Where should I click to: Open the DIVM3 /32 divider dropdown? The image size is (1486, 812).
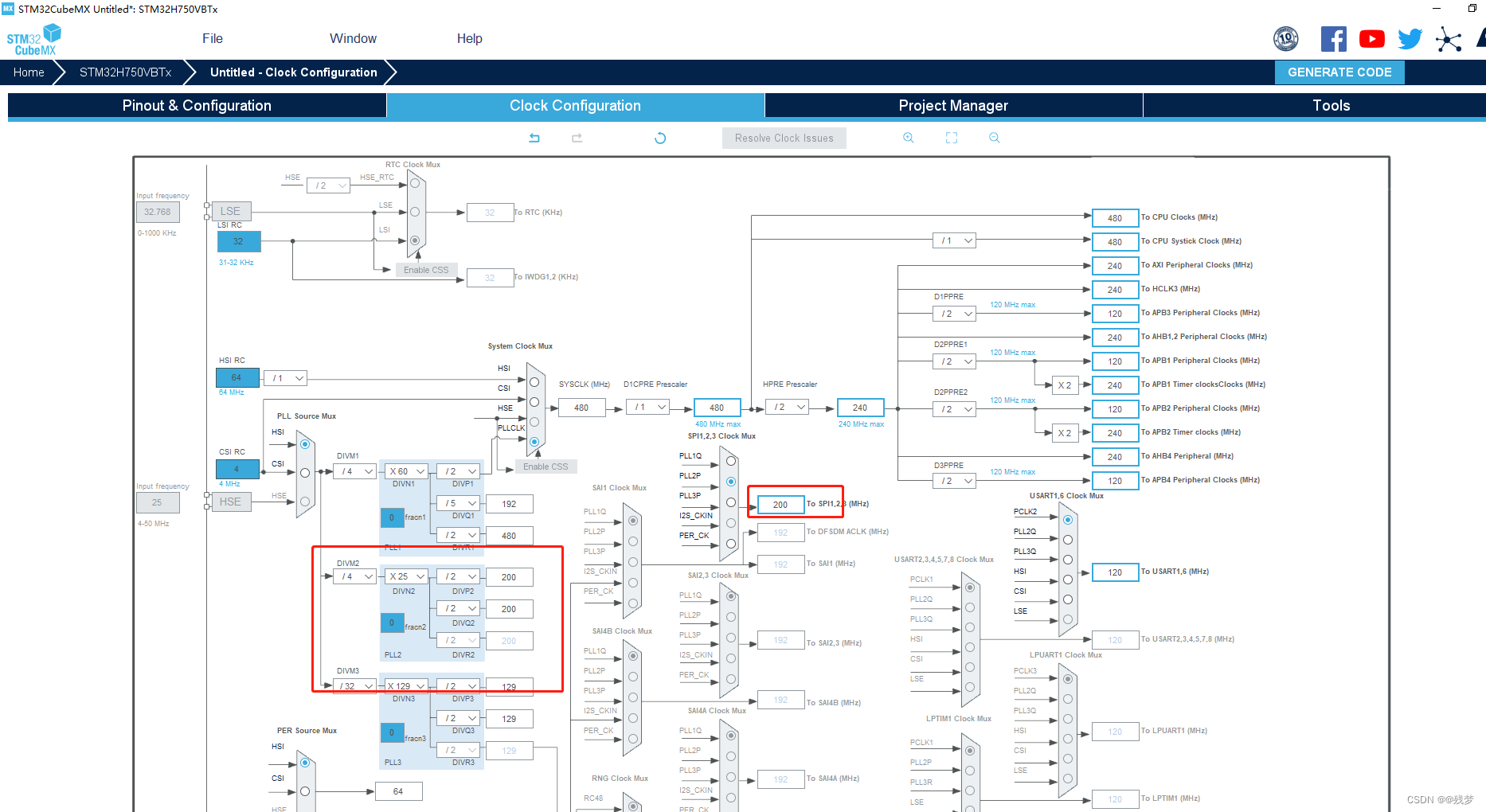point(355,685)
